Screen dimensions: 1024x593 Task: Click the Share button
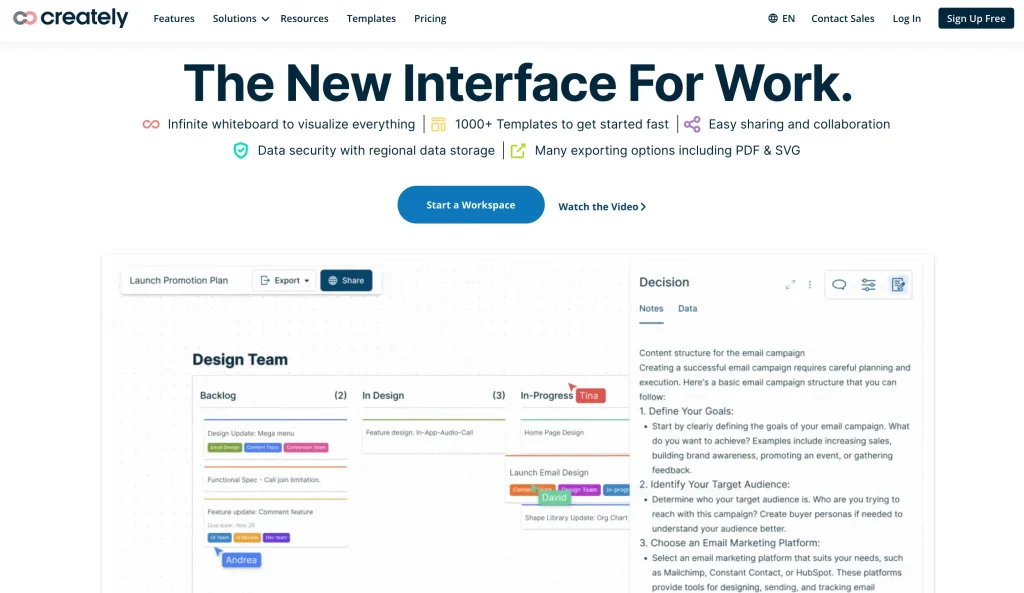[346, 280]
